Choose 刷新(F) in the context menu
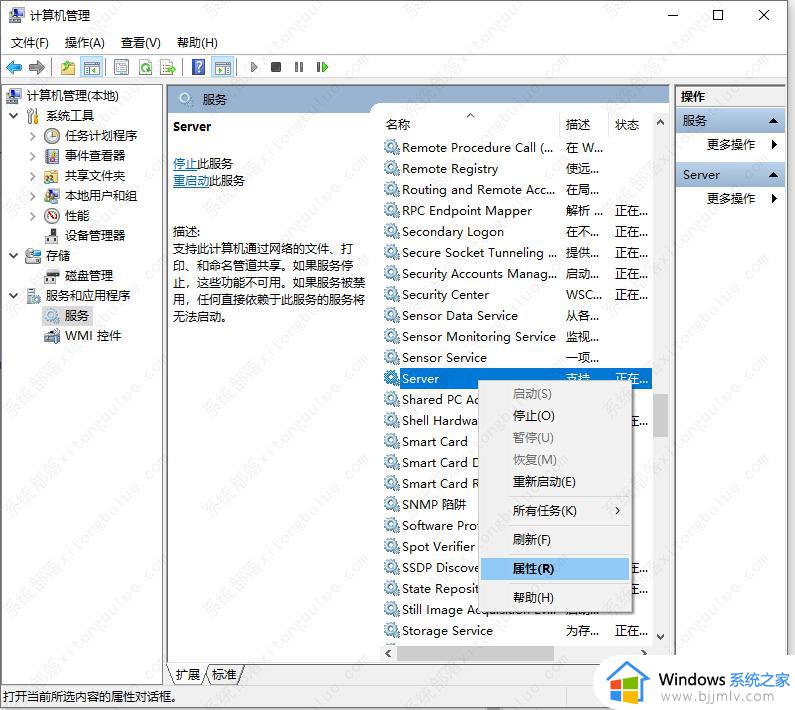 (555, 540)
